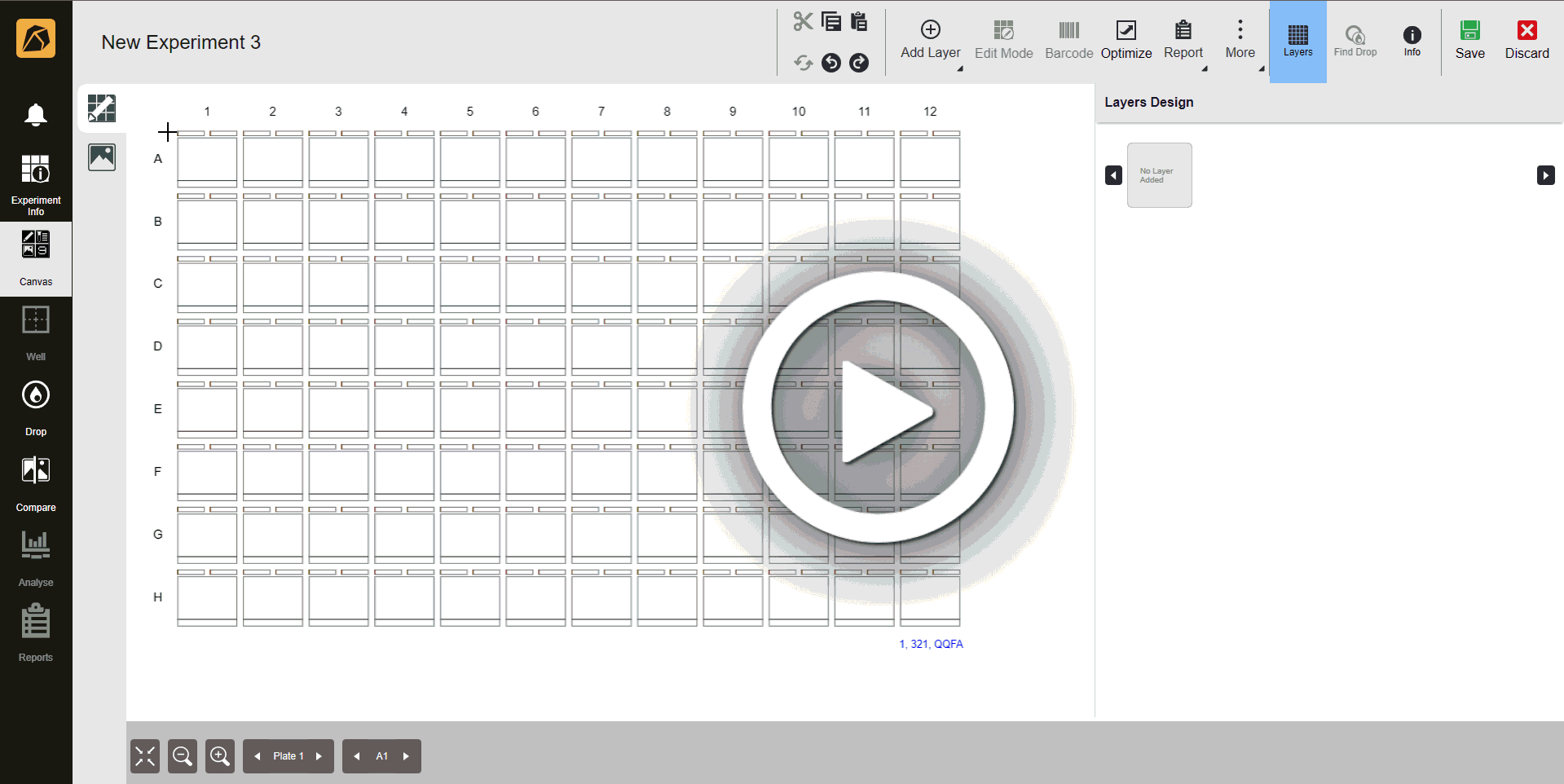Open the Experiment Info panel
Viewport: 1564px width, 784px height.
coord(36,181)
